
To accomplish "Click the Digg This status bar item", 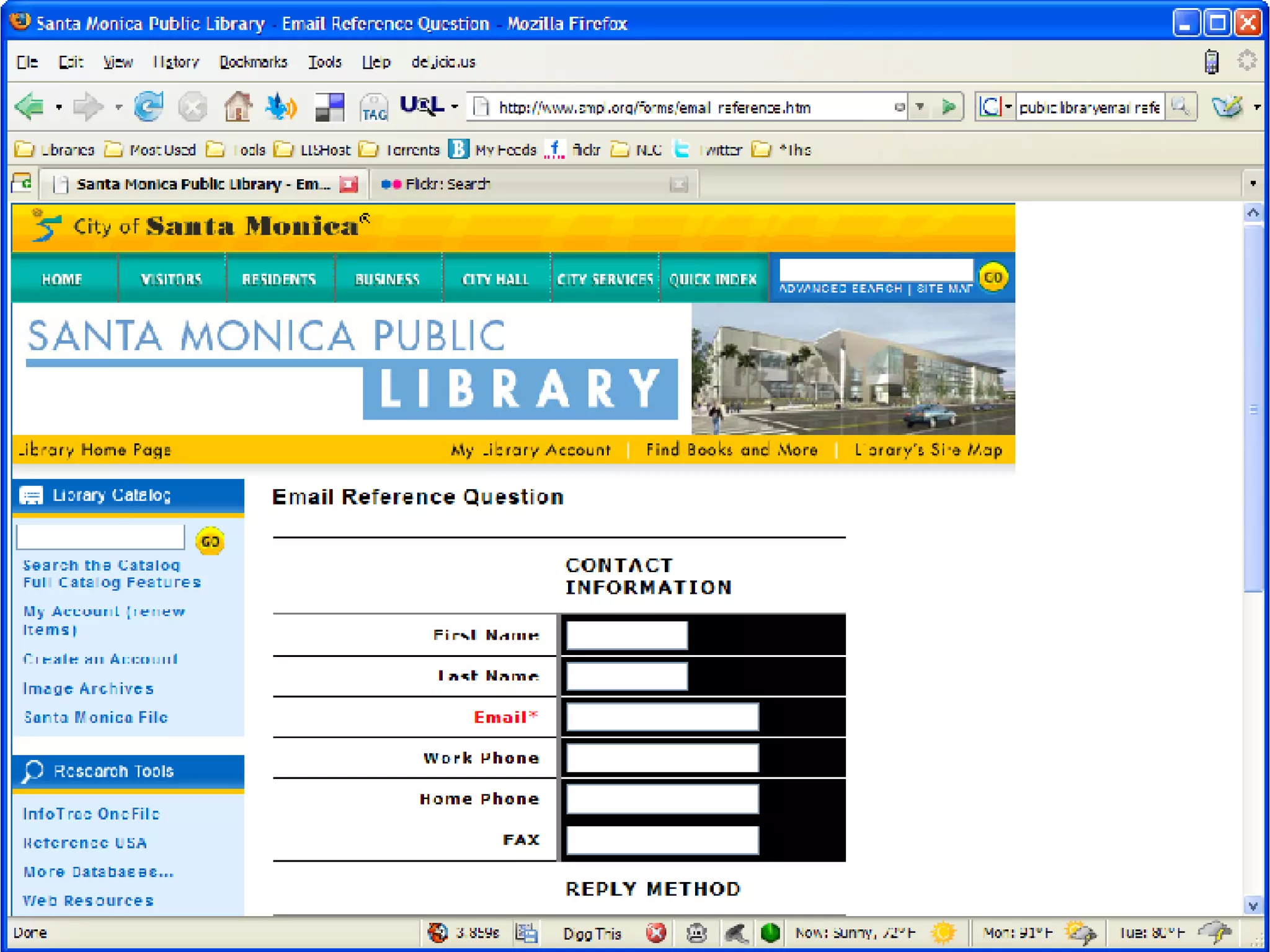I will pyautogui.click(x=591, y=933).
